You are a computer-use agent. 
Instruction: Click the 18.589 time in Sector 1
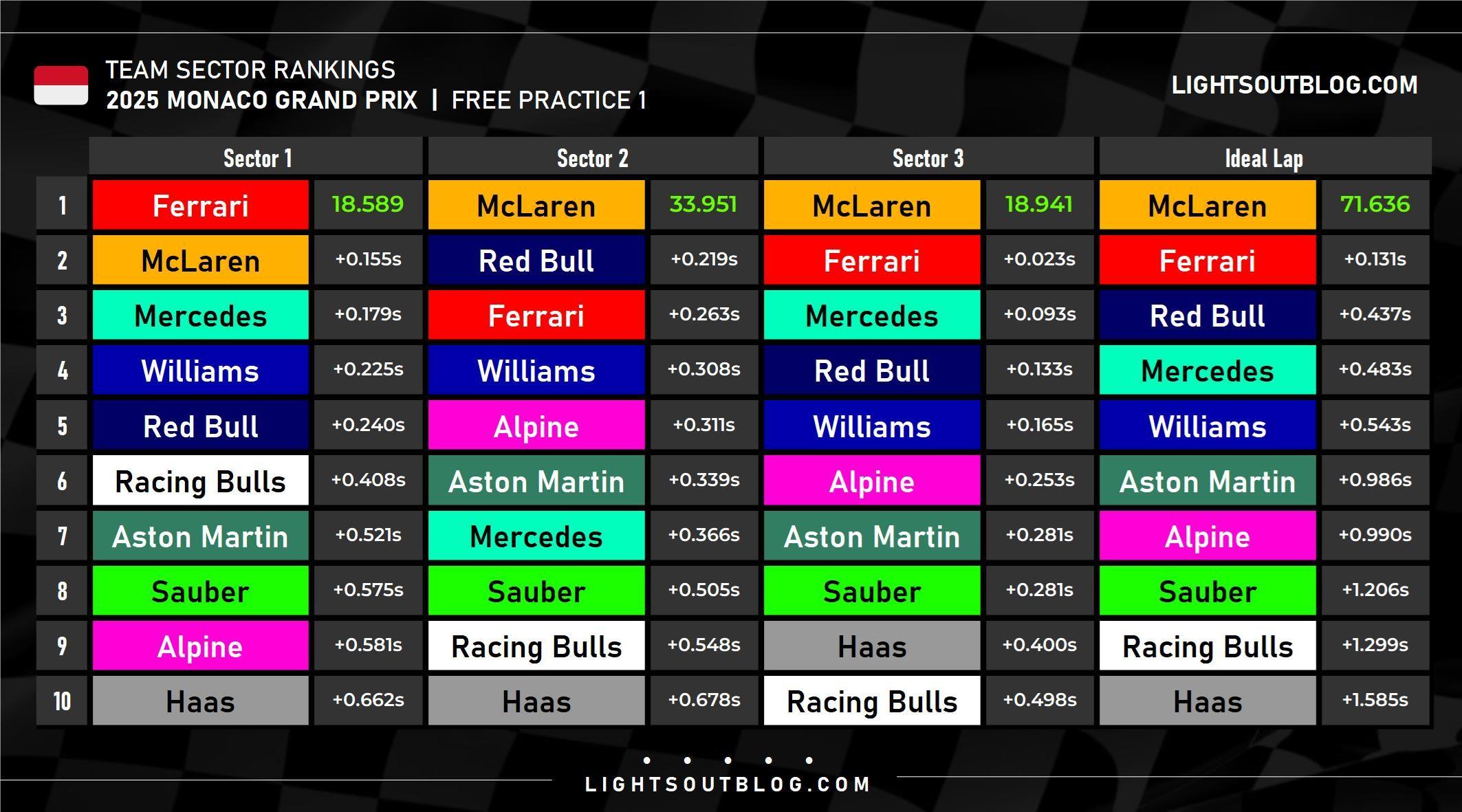click(368, 204)
